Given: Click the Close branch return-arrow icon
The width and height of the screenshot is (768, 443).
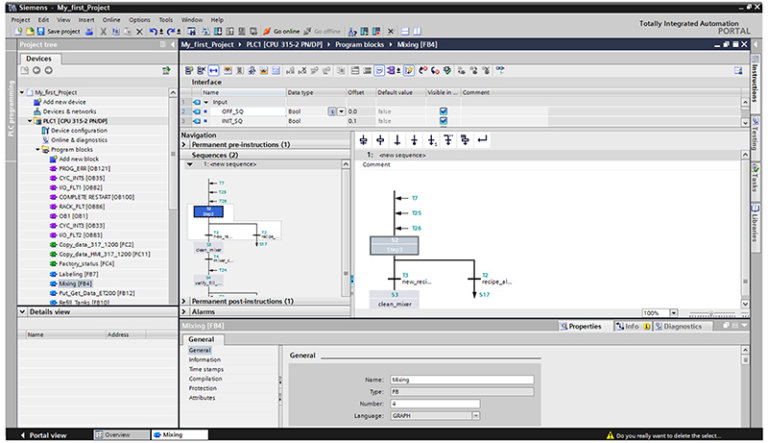Looking at the screenshot, I should point(482,140).
